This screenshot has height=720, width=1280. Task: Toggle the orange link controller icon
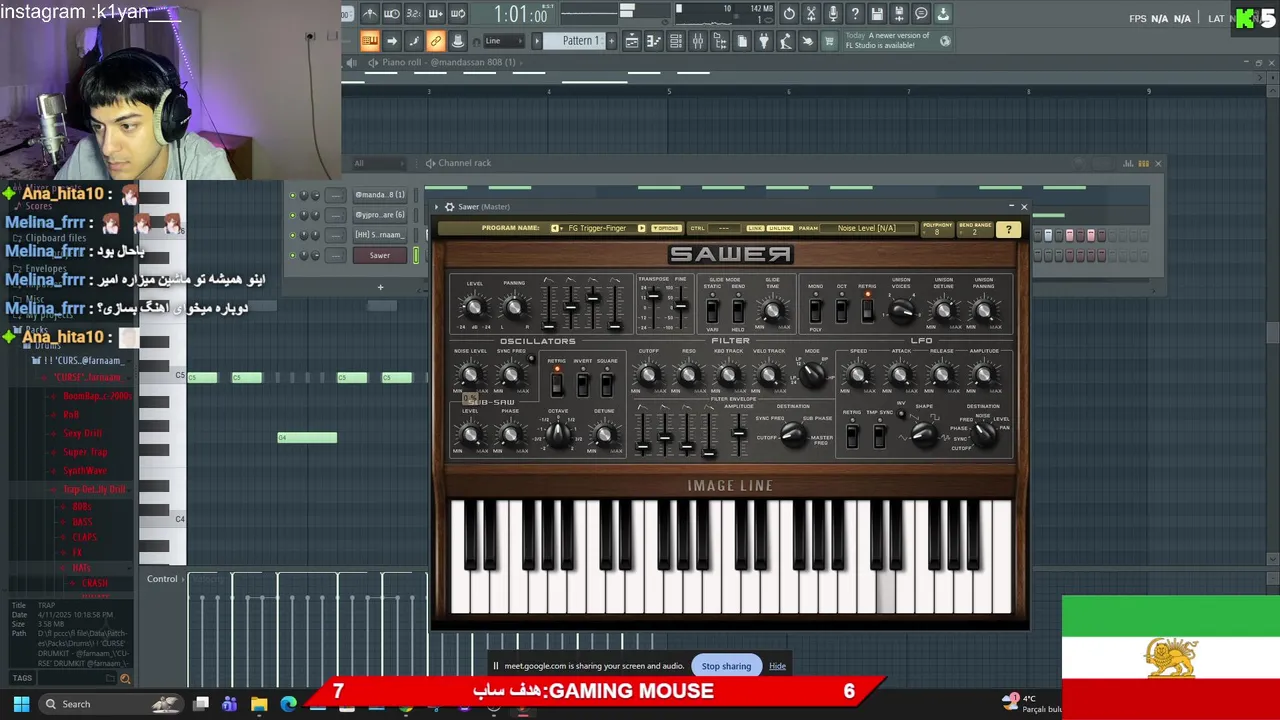pyautogui.click(x=436, y=41)
